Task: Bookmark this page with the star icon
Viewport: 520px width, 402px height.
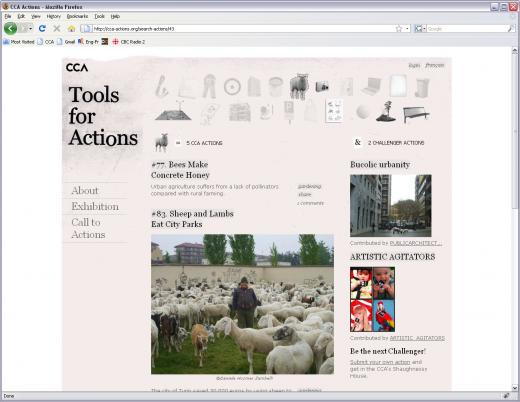Action: pos(399,29)
